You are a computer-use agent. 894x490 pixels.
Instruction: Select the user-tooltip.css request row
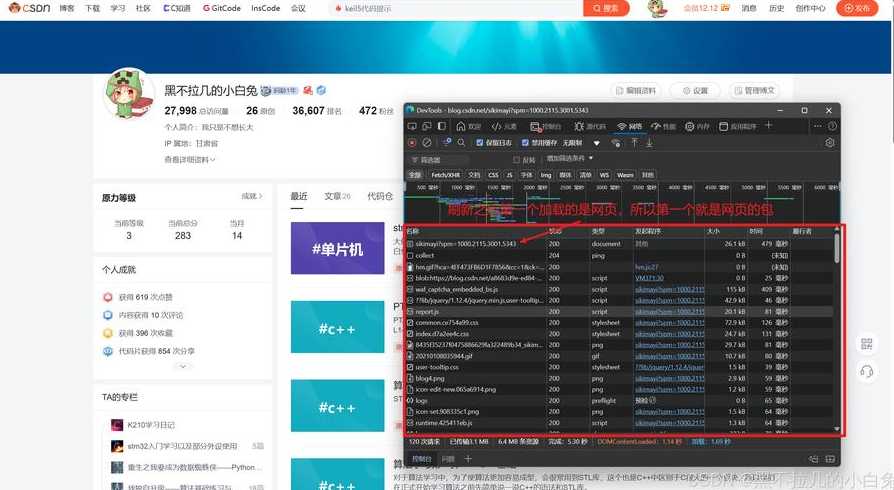(x=620, y=367)
